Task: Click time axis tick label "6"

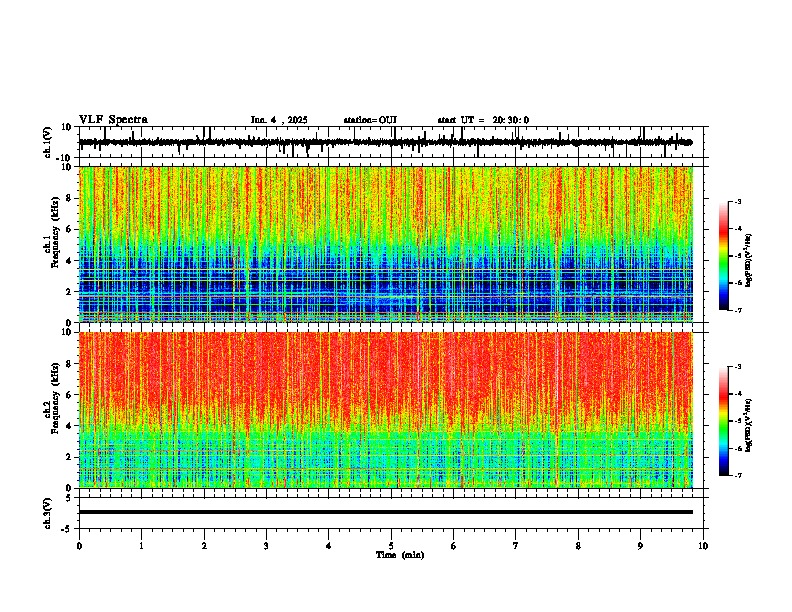Action: point(454,545)
